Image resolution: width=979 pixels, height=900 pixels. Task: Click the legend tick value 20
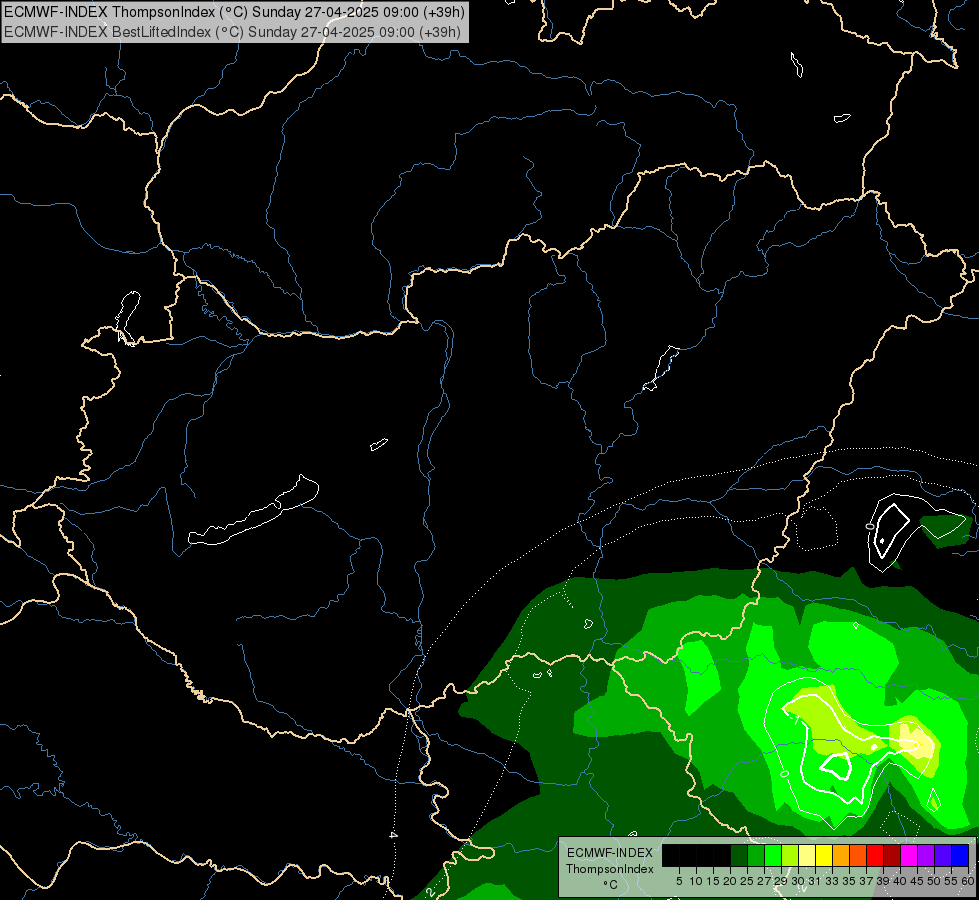pos(730,881)
